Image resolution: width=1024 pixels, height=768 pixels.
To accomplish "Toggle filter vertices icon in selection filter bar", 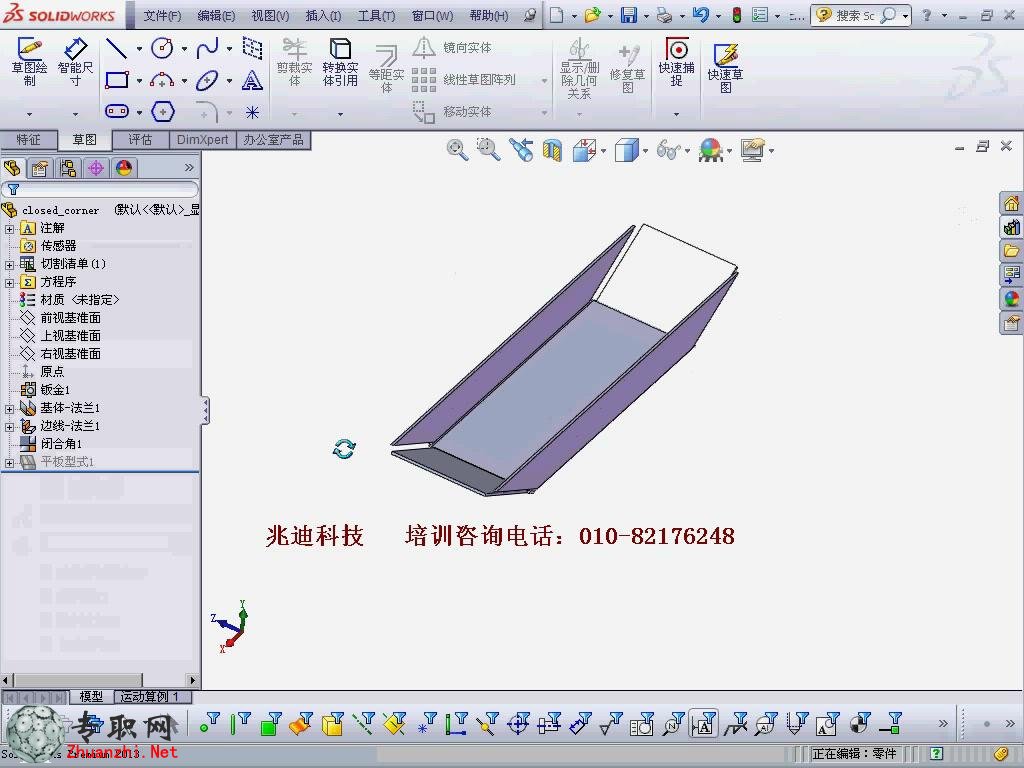I will (x=210, y=724).
